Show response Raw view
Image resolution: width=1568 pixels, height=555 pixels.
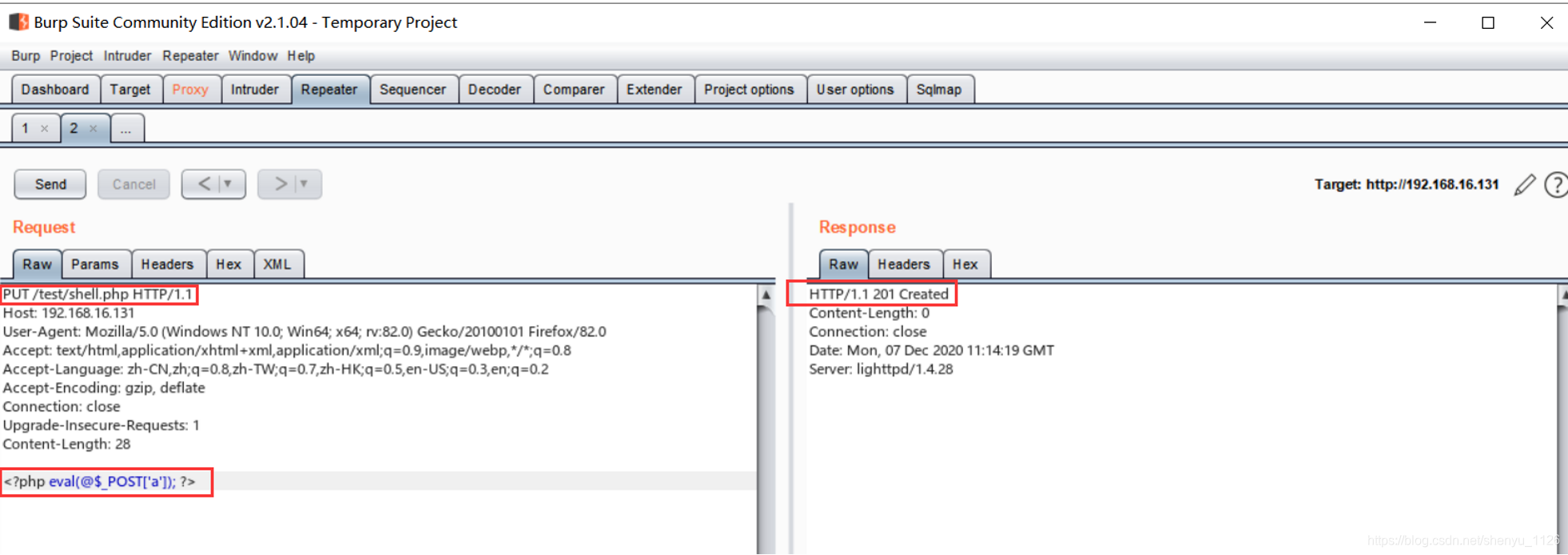(x=843, y=265)
